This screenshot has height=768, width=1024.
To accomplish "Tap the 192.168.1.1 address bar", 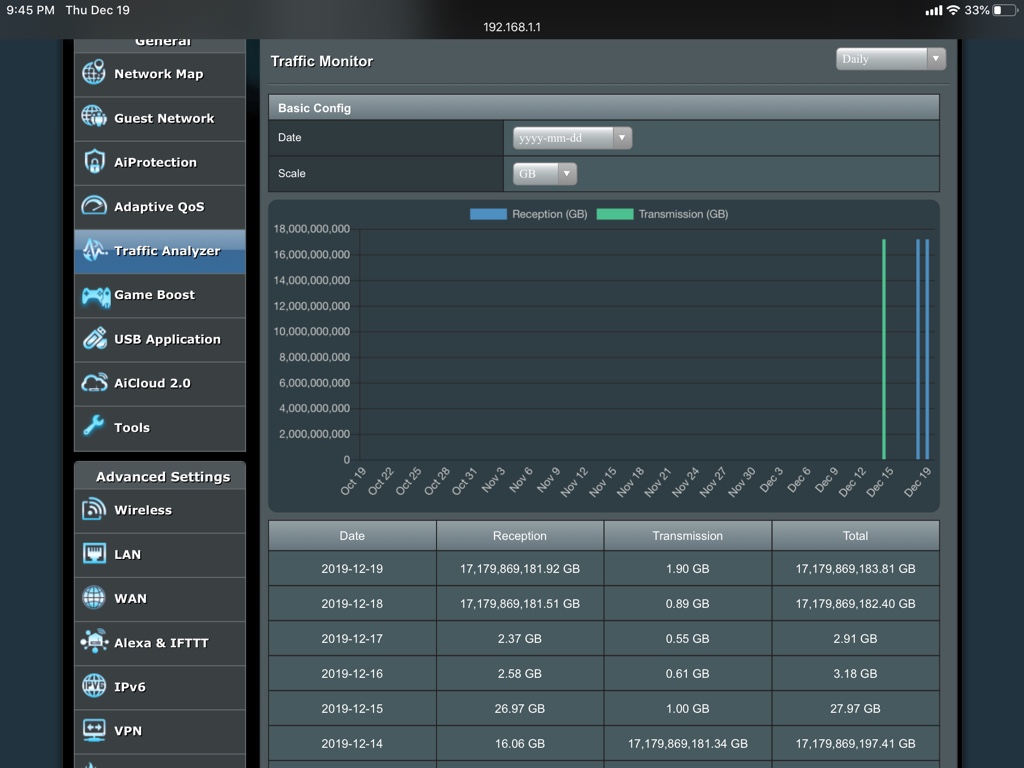I will coord(512,27).
